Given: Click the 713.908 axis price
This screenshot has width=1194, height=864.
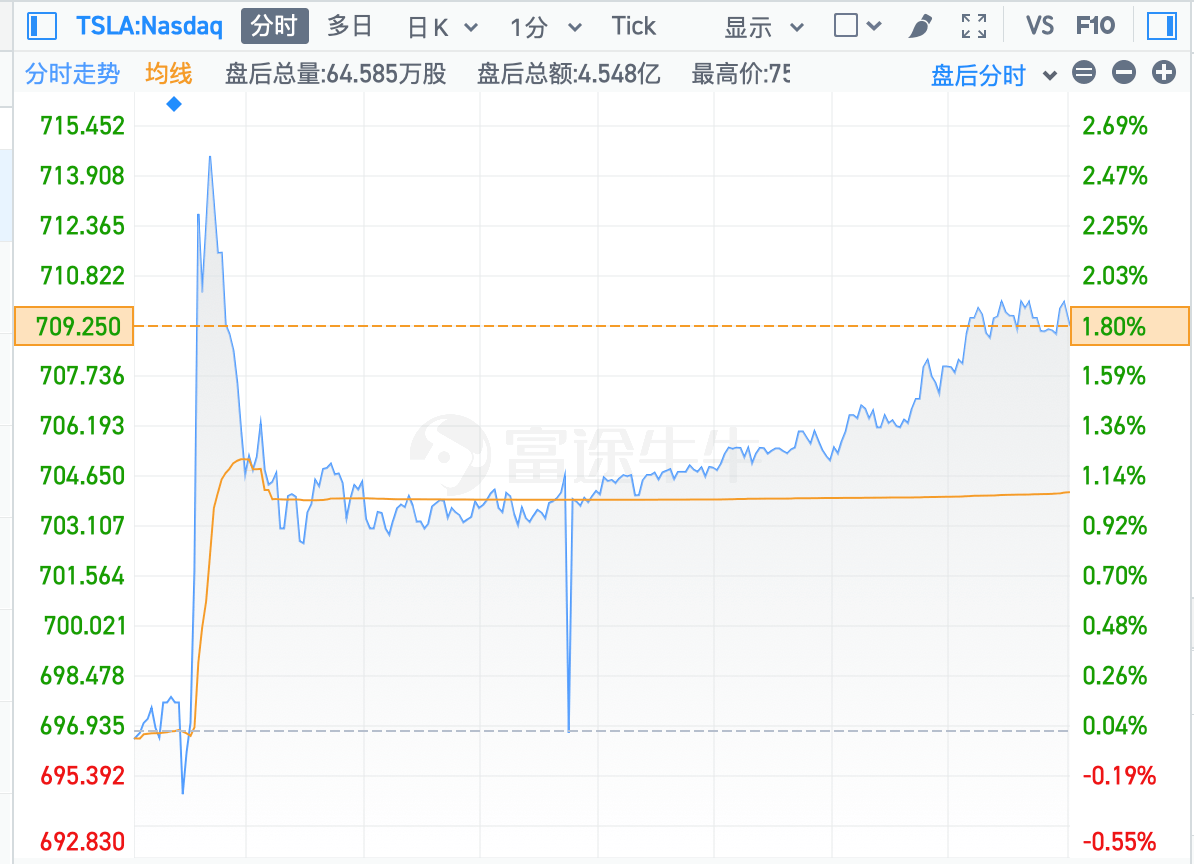Looking at the screenshot, I should click(82, 176).
